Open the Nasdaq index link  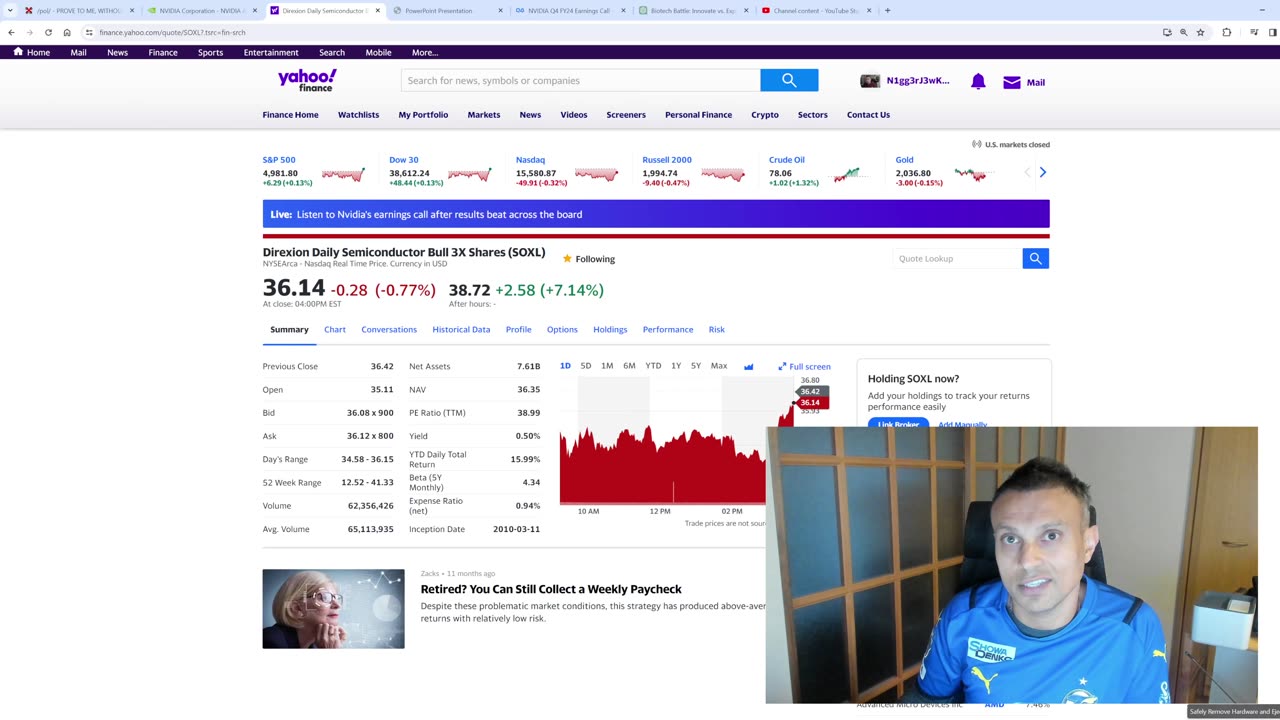click(x=530, y=160)
